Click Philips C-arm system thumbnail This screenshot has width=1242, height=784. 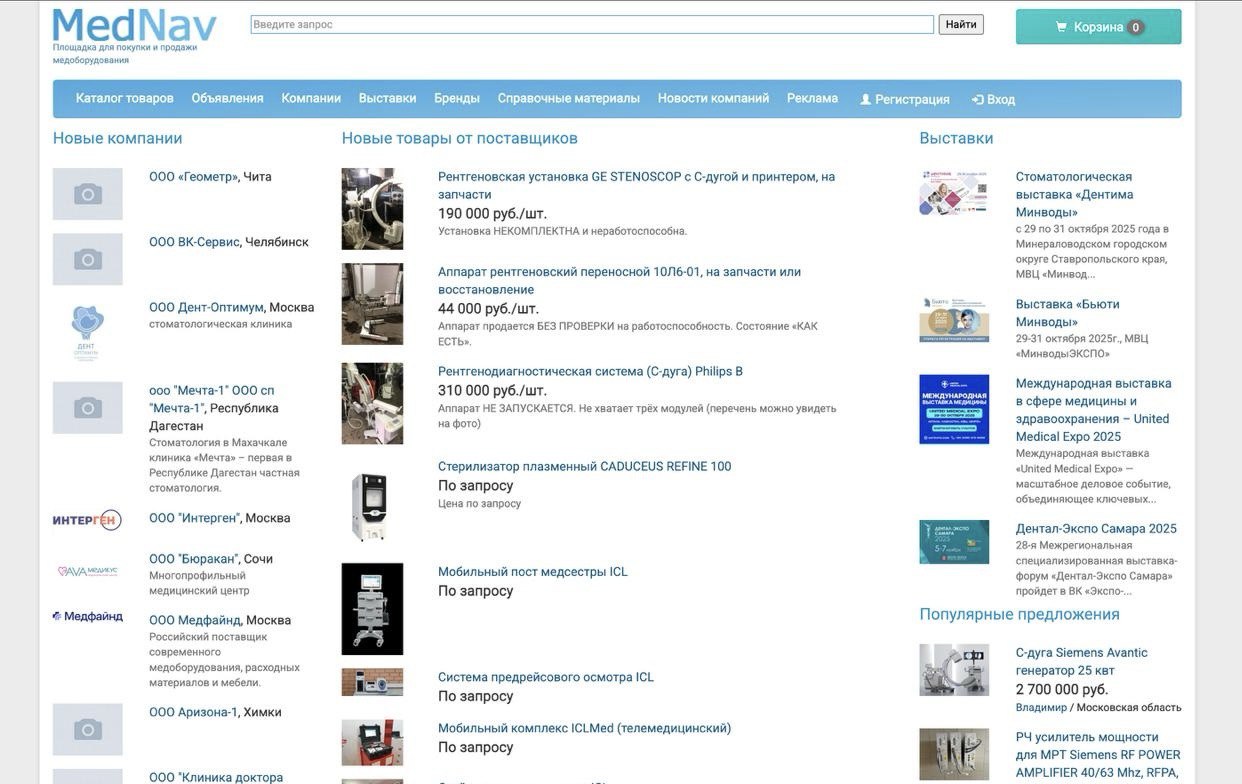pyautogui.click(x=372, y=403)
